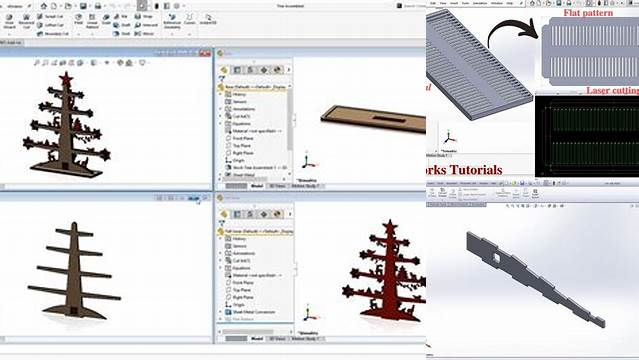Click the Swept Cut tool
Screen dimensions: 639x360
click(x=50, y=16)
